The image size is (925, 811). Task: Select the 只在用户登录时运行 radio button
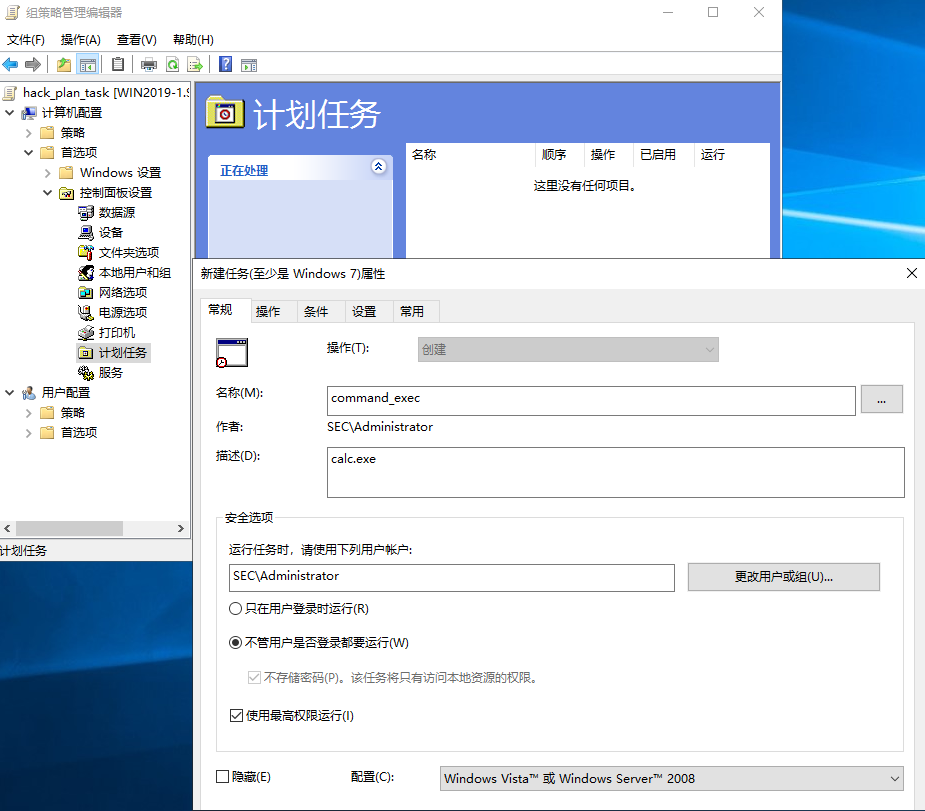point(236,609)
